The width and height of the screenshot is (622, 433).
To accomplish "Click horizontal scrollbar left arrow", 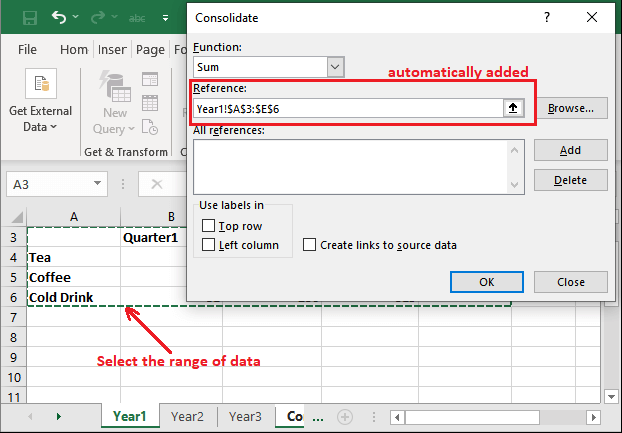I will [397, 417].
